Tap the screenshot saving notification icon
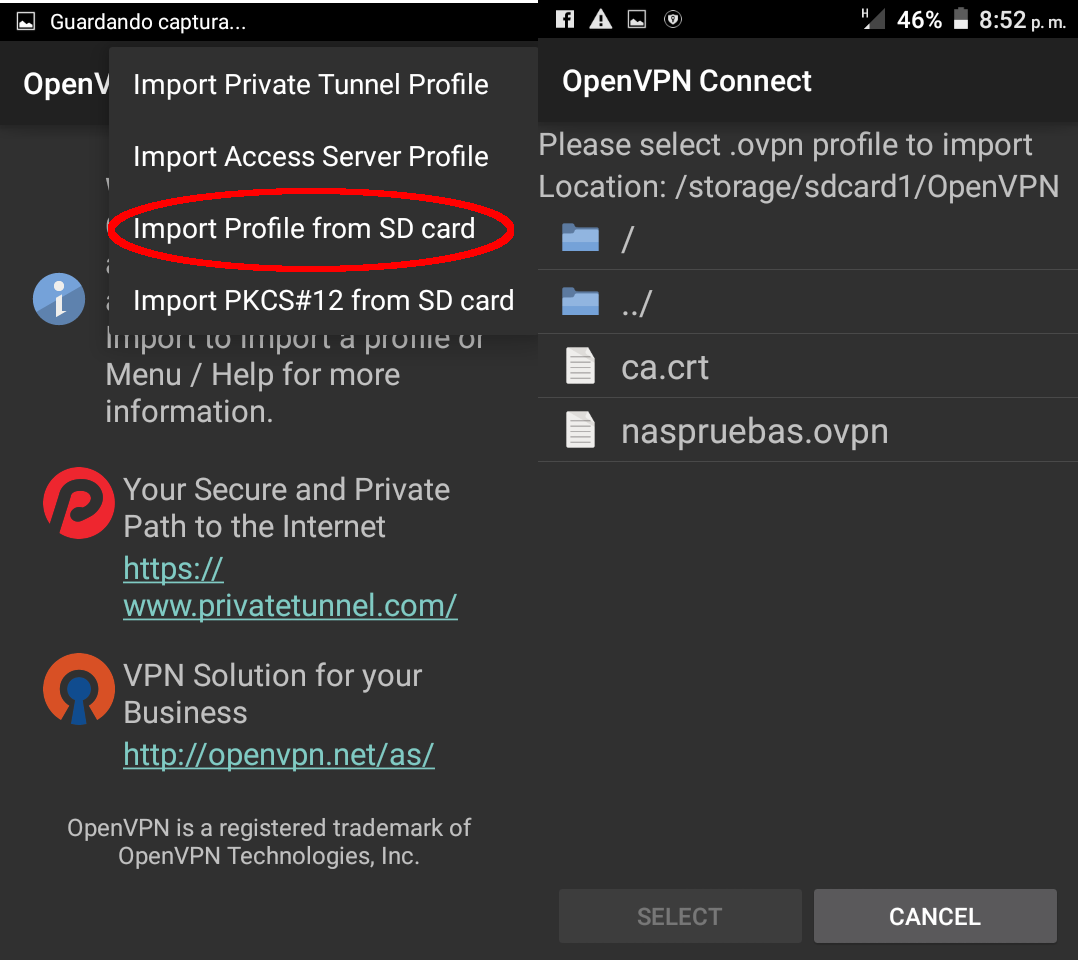Viewport: 1080px width, 960px height. [x=26, y=21]
